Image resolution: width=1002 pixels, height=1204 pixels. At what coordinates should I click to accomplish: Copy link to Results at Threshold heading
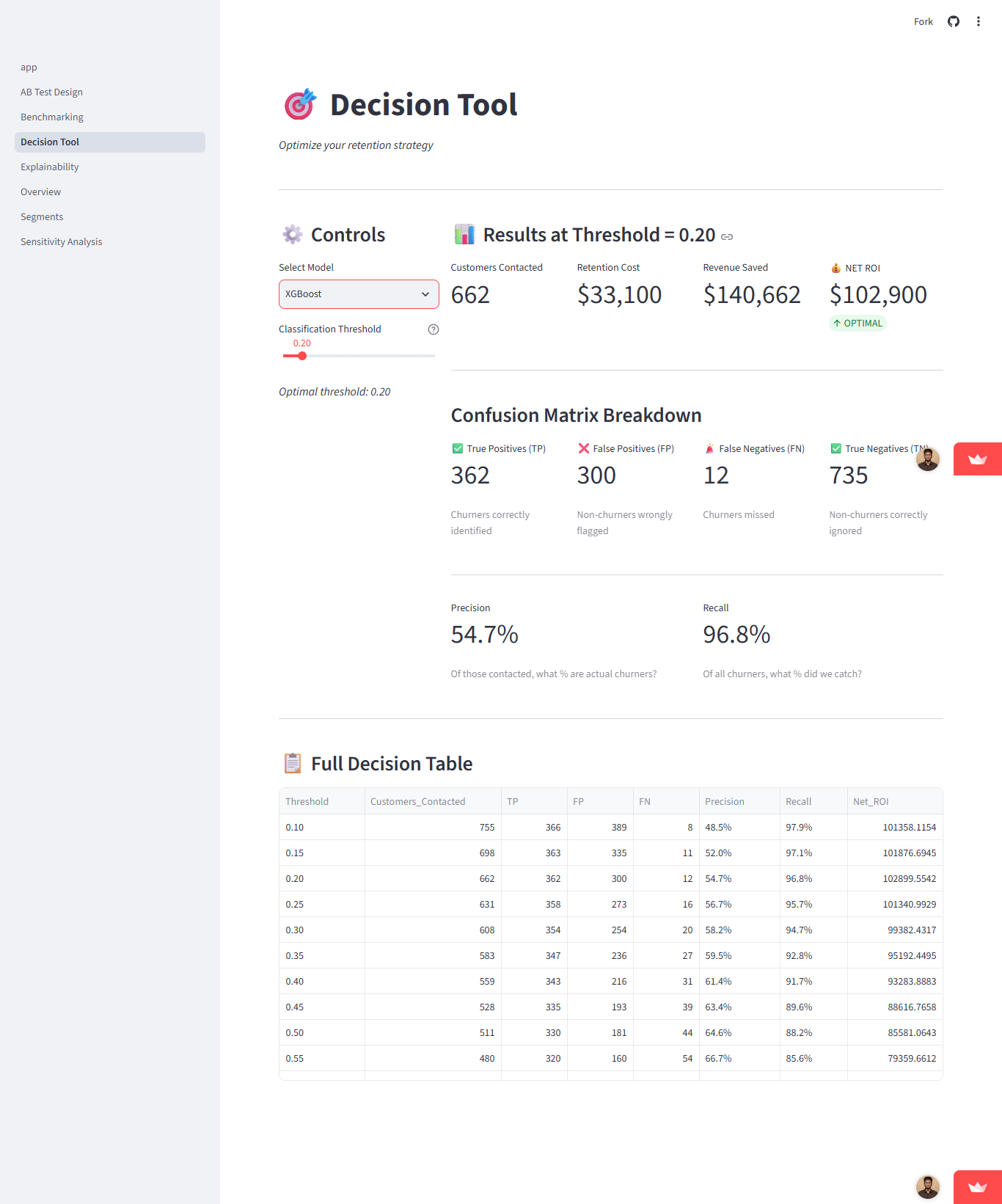pos(727,236)
